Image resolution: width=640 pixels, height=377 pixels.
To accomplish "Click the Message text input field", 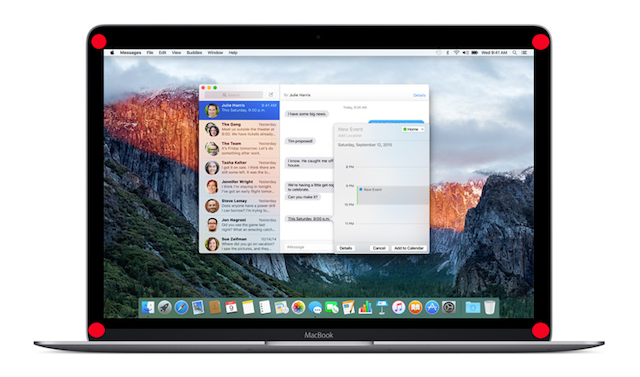I will (x=309, y=247).
